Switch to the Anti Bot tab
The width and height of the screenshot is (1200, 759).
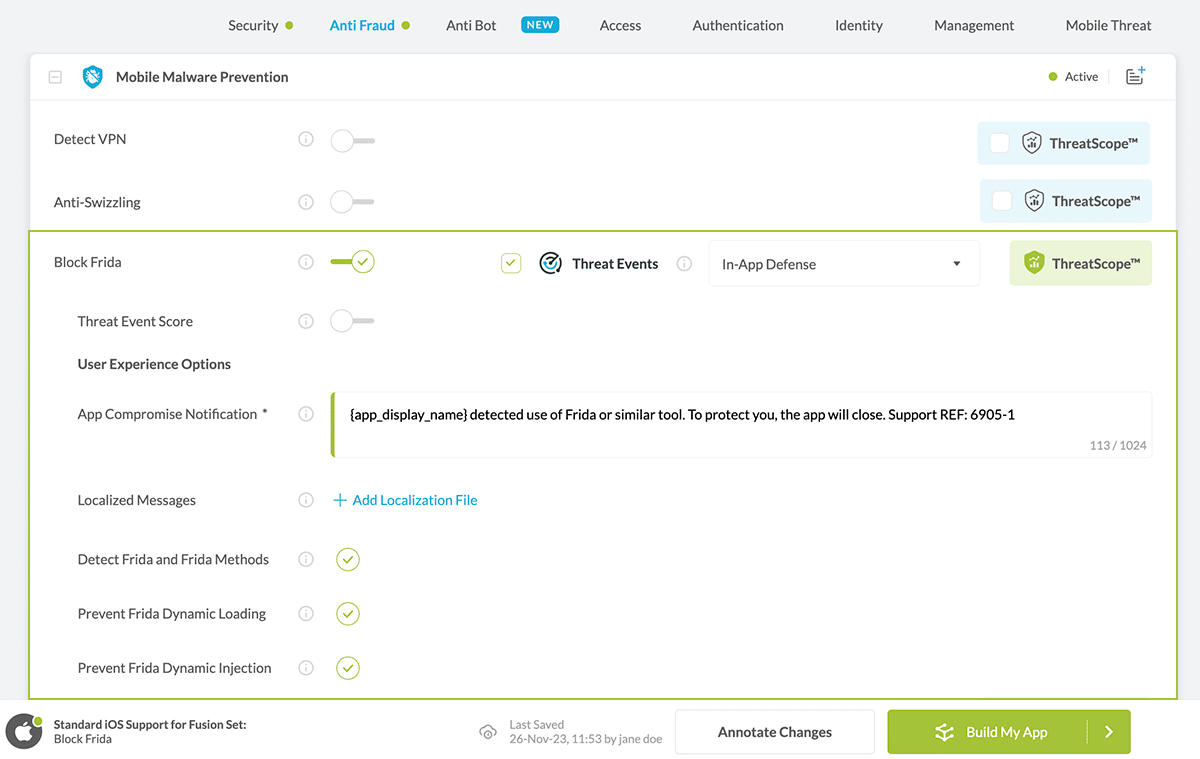[471, 25]
